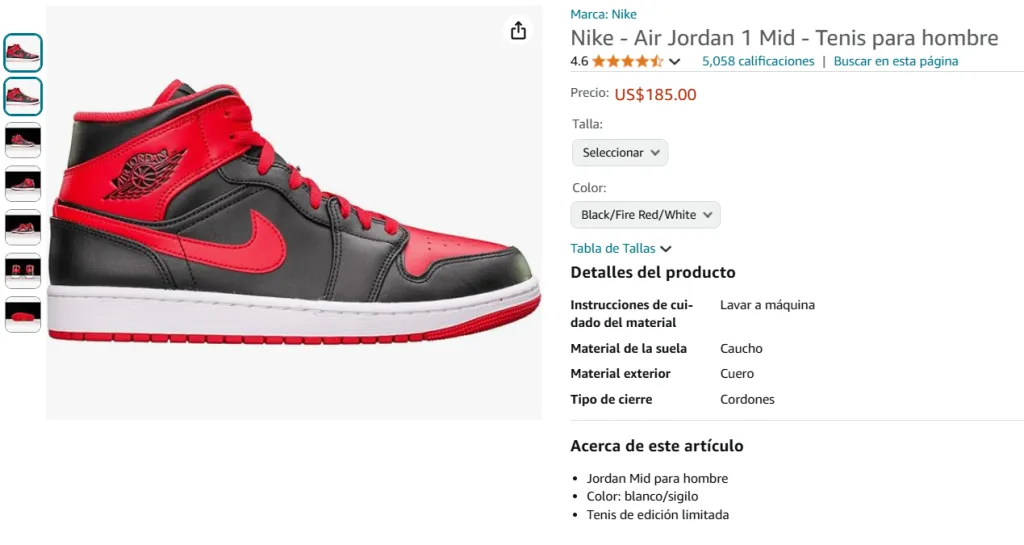Click Buscar en esta página link
Image resolution: width=1024 pixels, height=545 pixels.
895,61
